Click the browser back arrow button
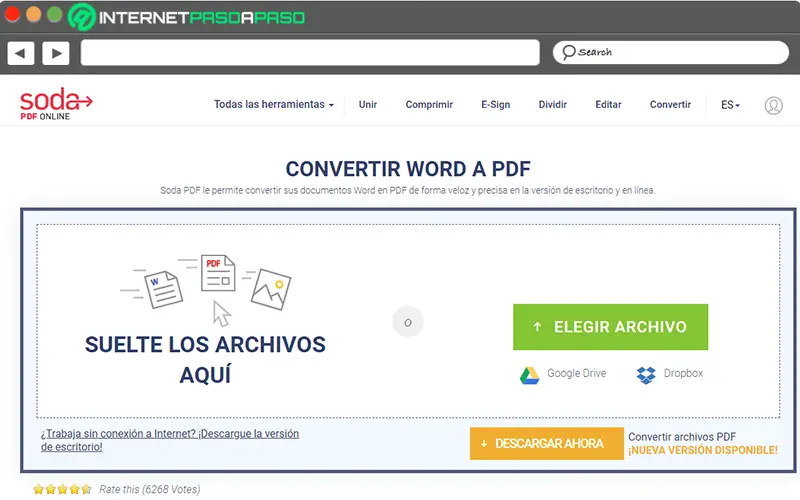The height and width of the screenshot is (500, 800). pyautogui.click(x=21, y=53)
